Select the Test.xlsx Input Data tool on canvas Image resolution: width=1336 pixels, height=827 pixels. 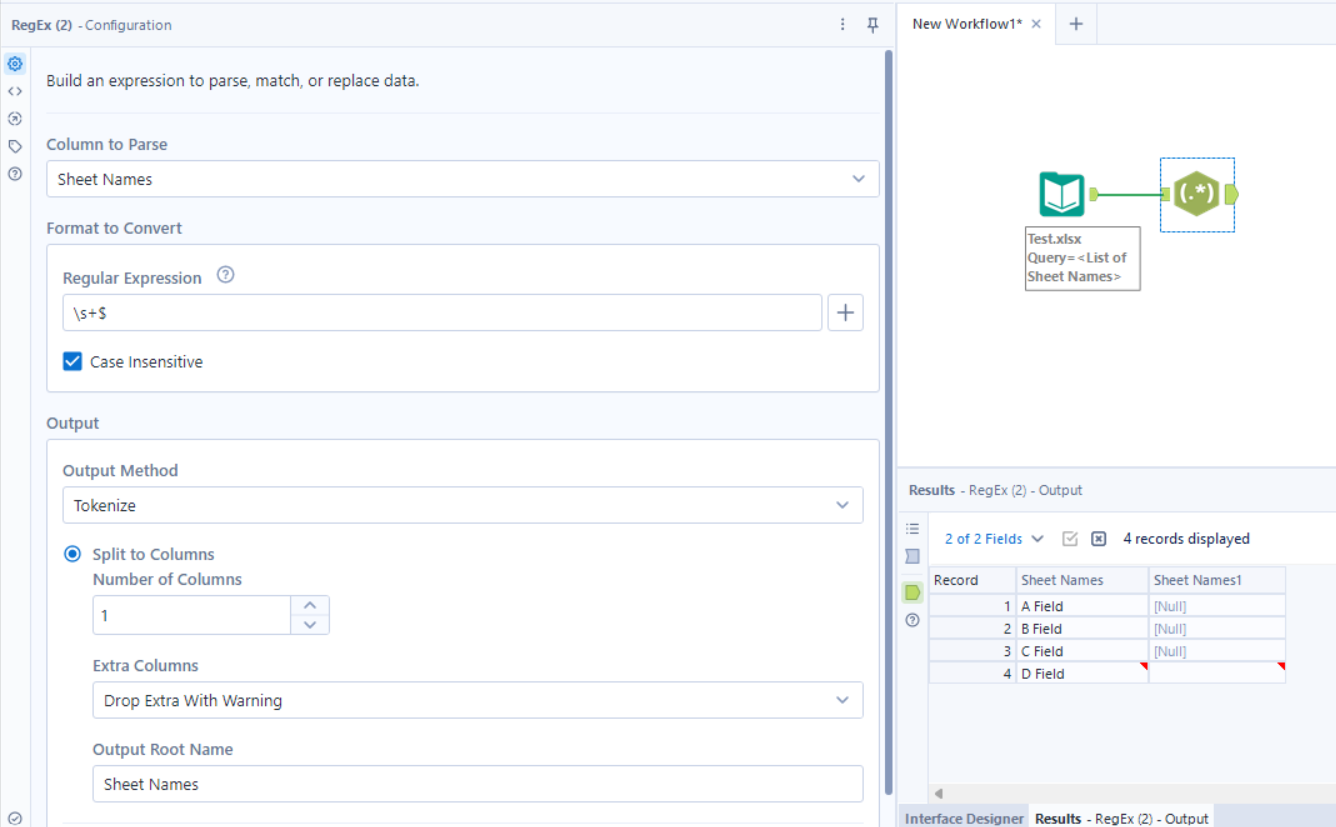1060,193
